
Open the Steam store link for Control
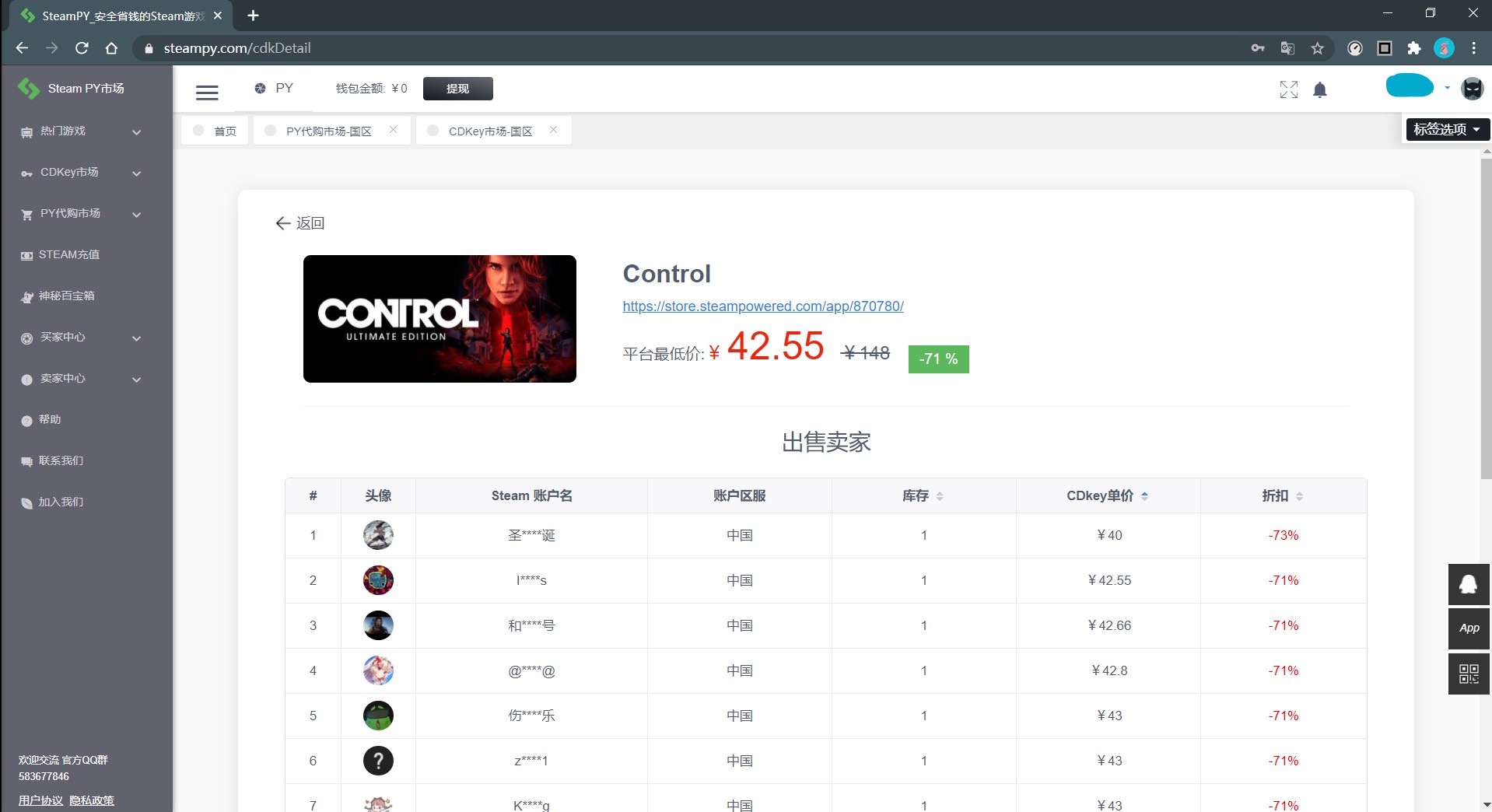coord(763,306)
